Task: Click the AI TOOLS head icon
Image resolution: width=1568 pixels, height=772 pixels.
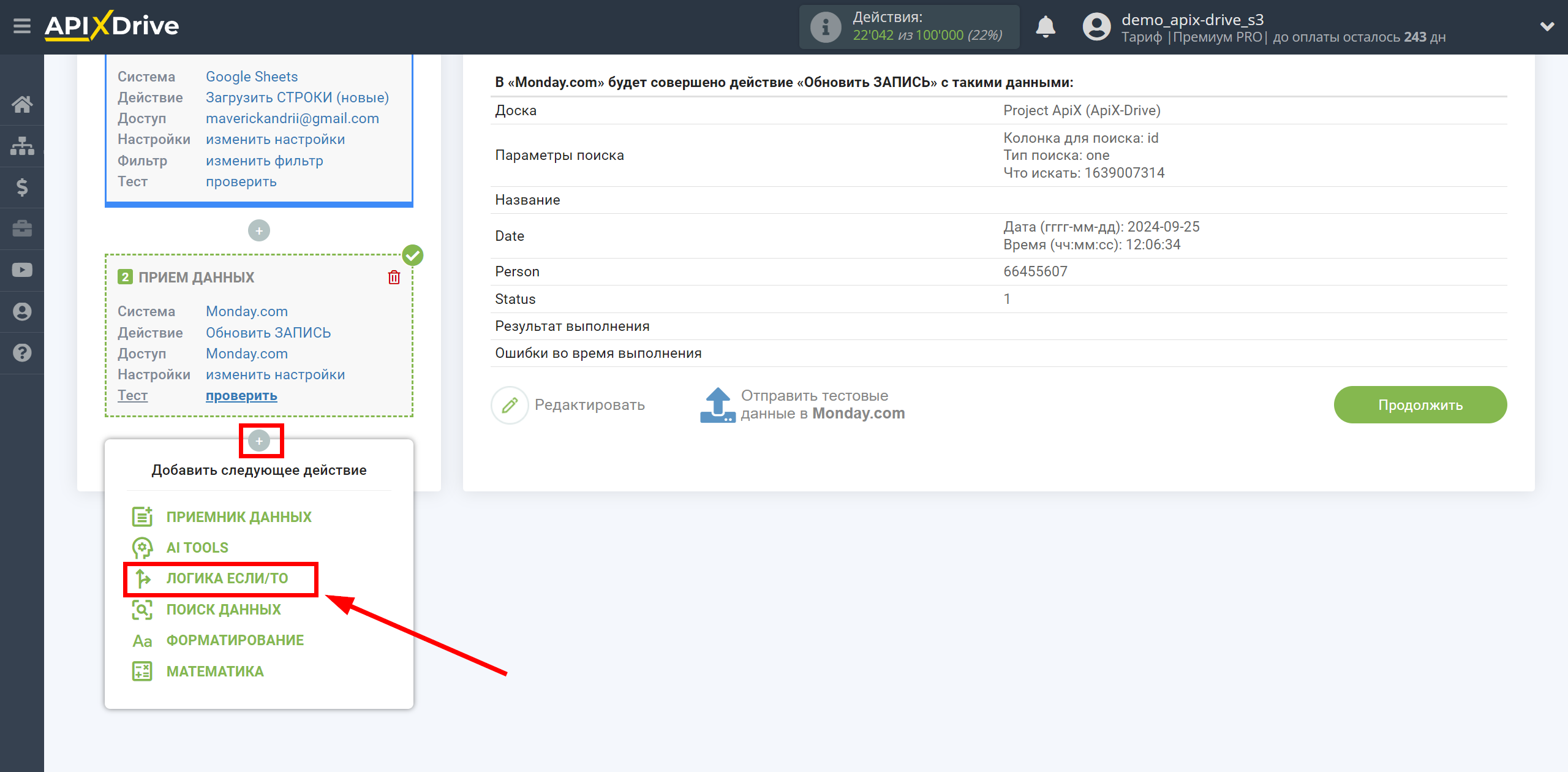Action: (142, 547)
